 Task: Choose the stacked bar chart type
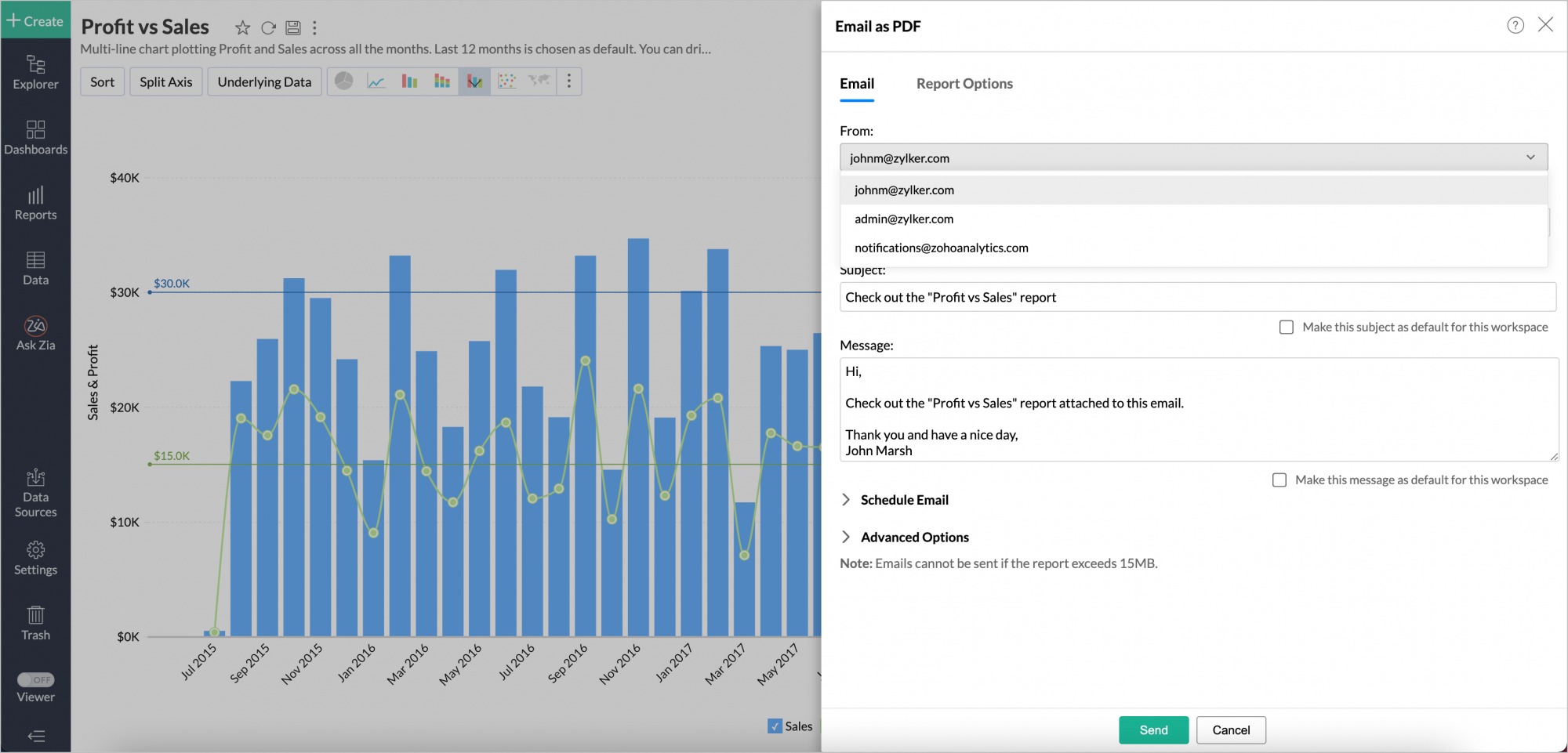click(x=441, y=81)
